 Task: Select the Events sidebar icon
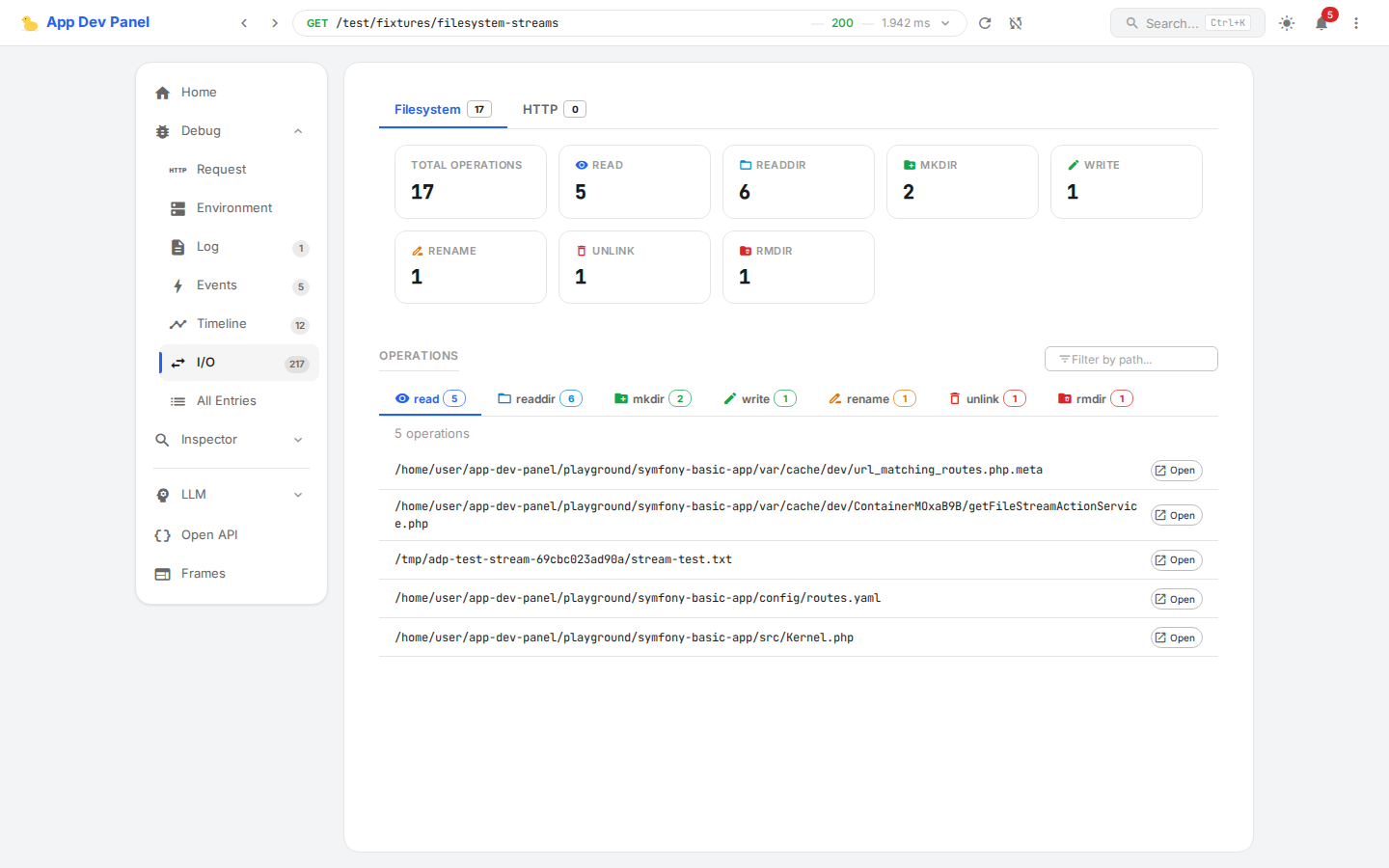point(177,285)
